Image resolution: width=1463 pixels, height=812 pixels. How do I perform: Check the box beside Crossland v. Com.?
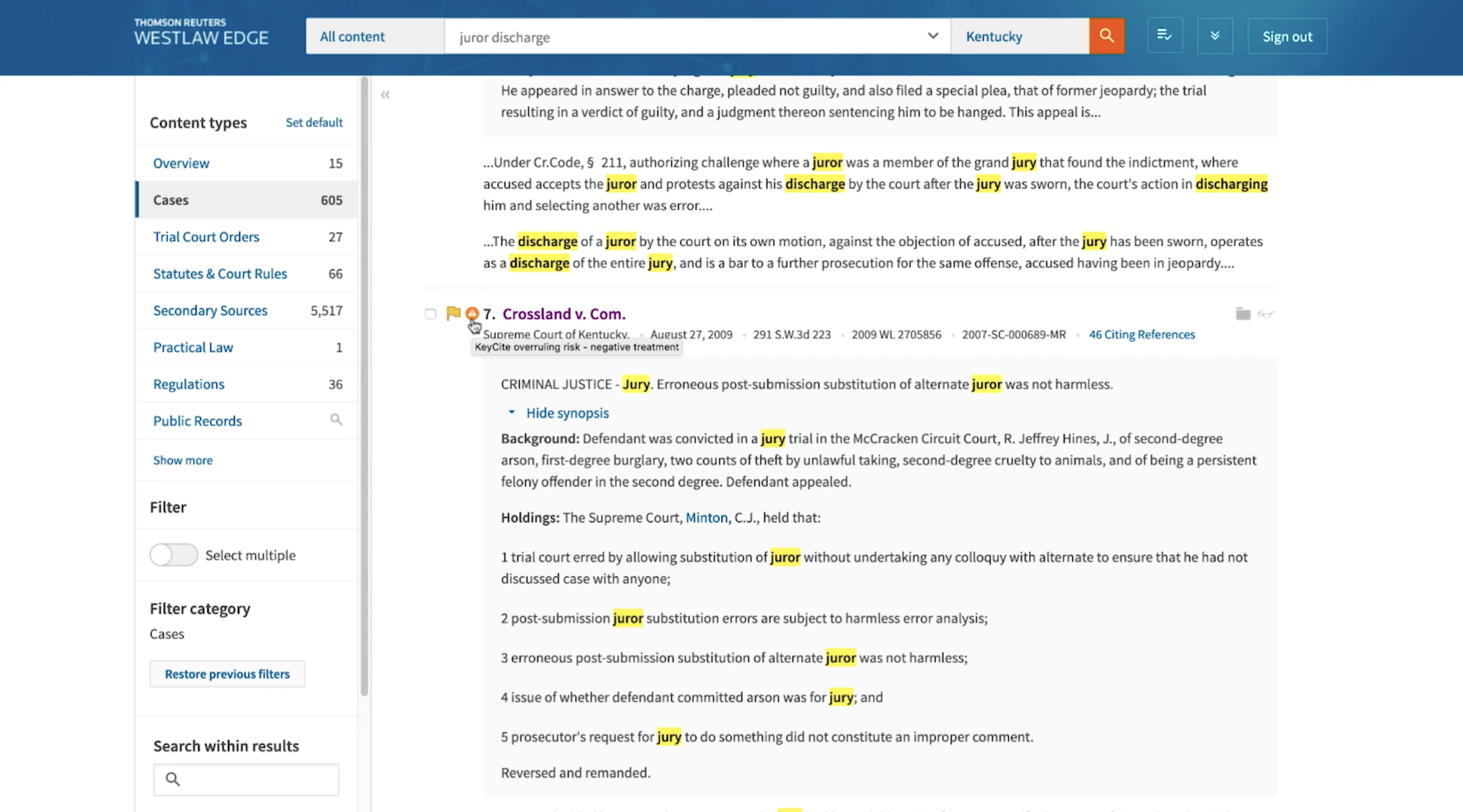[x=430, y=314]
